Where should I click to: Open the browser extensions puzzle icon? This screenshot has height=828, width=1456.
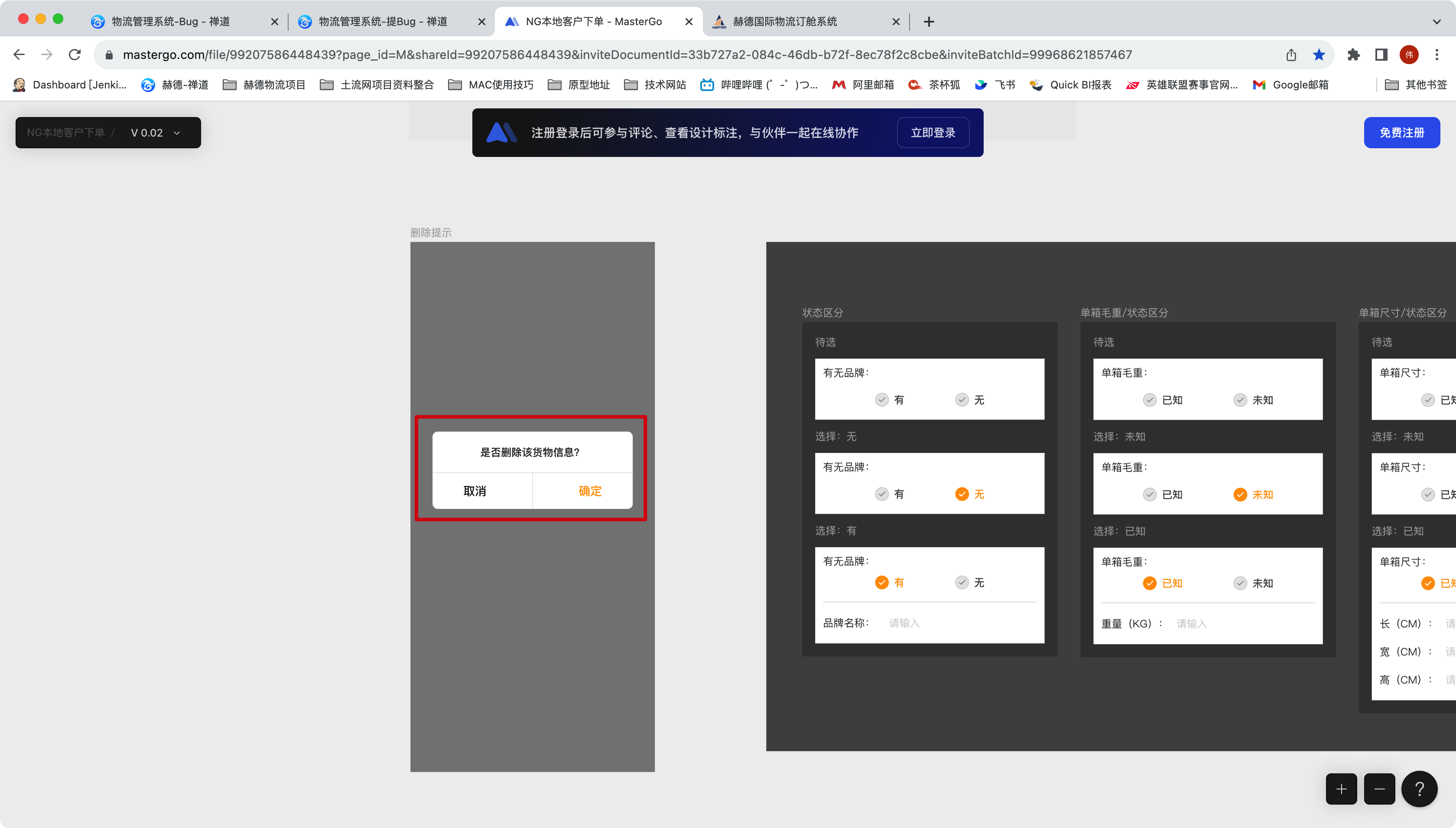[x=1354, y=55]
